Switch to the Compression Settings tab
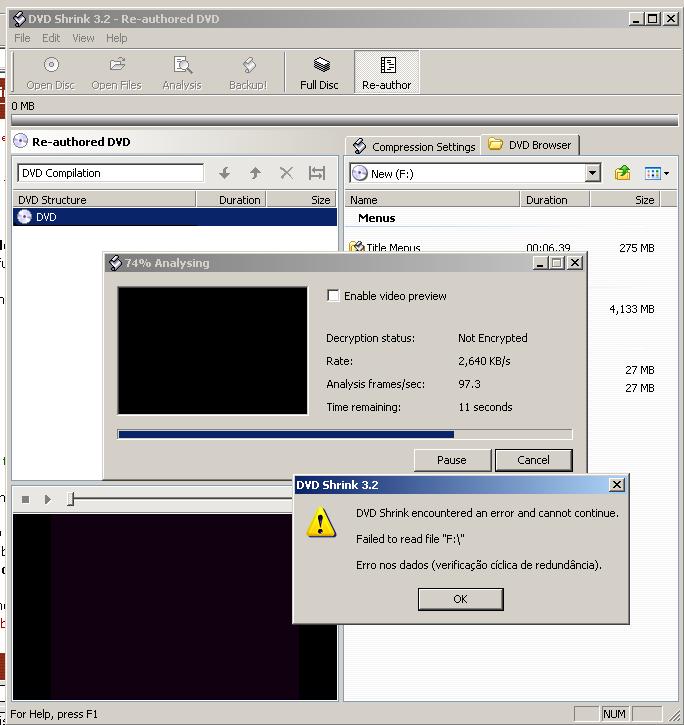 point(413,146)
